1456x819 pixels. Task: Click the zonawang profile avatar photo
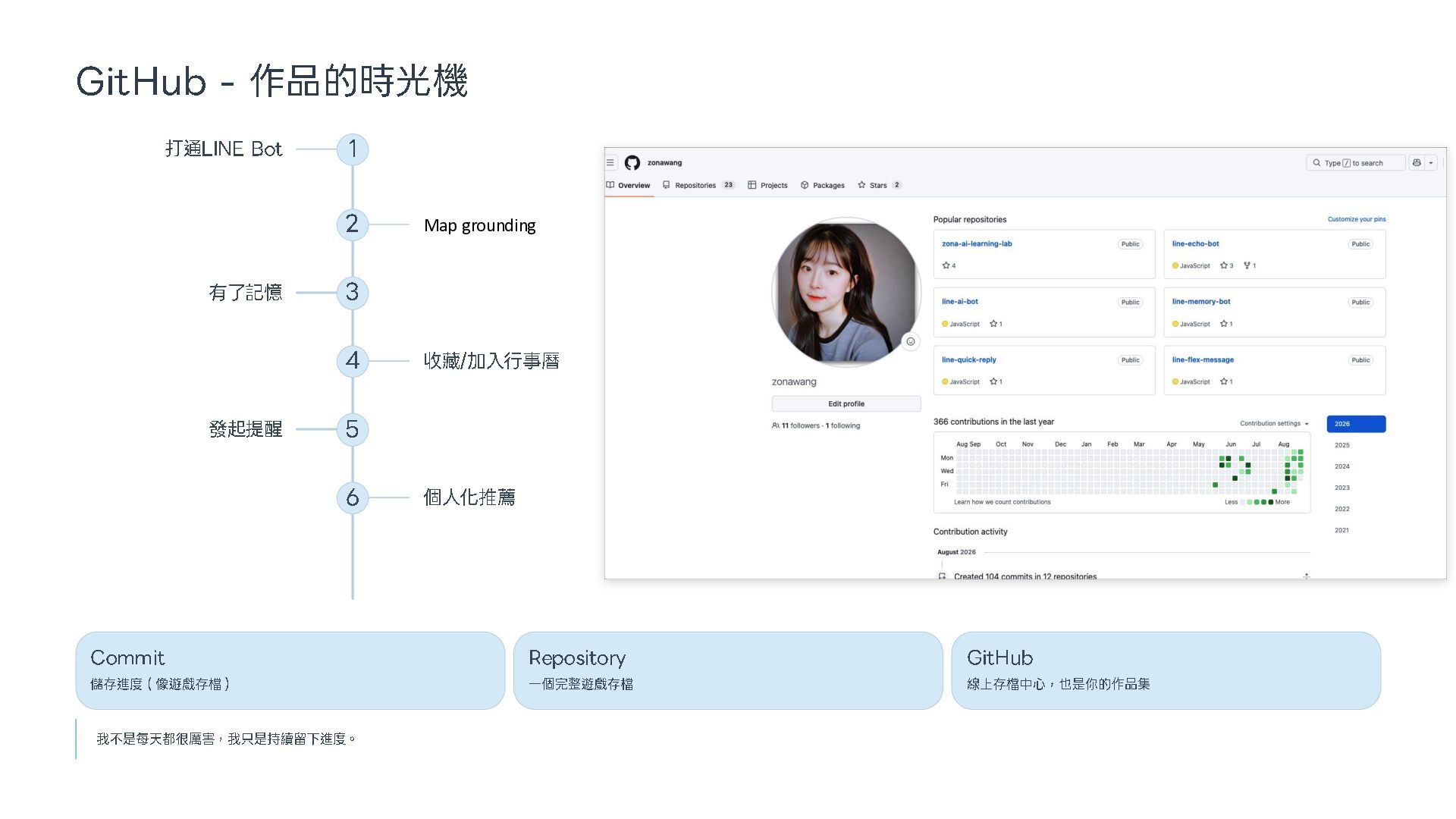point(846,291)
